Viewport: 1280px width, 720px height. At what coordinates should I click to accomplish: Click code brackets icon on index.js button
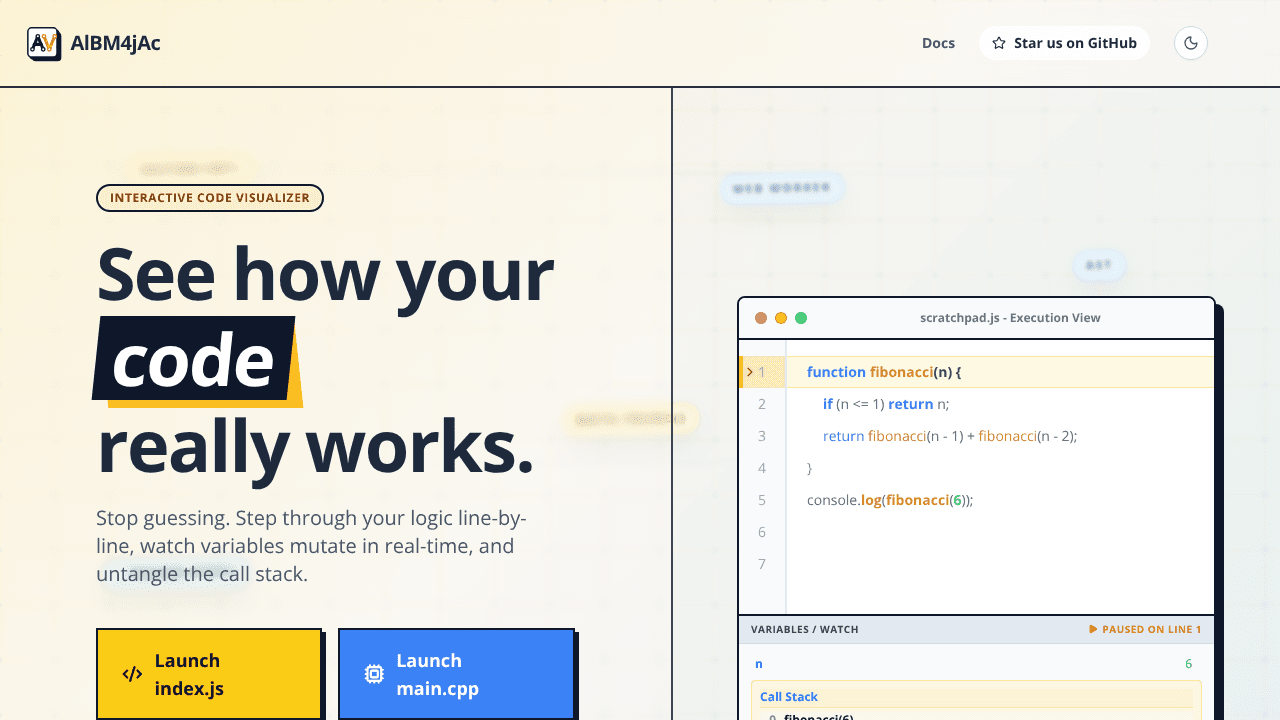pyautogui.click(x=132, y=674)
